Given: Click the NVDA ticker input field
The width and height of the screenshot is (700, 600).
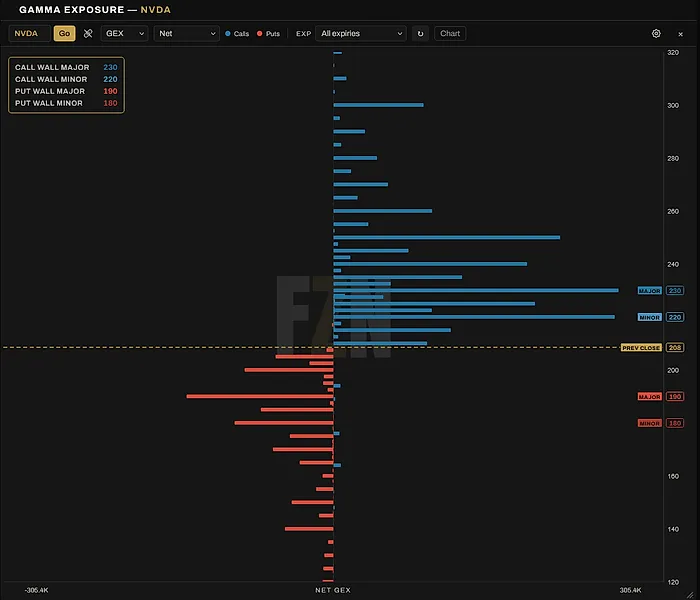Looking at the screenshot, I should coord(29,33).
